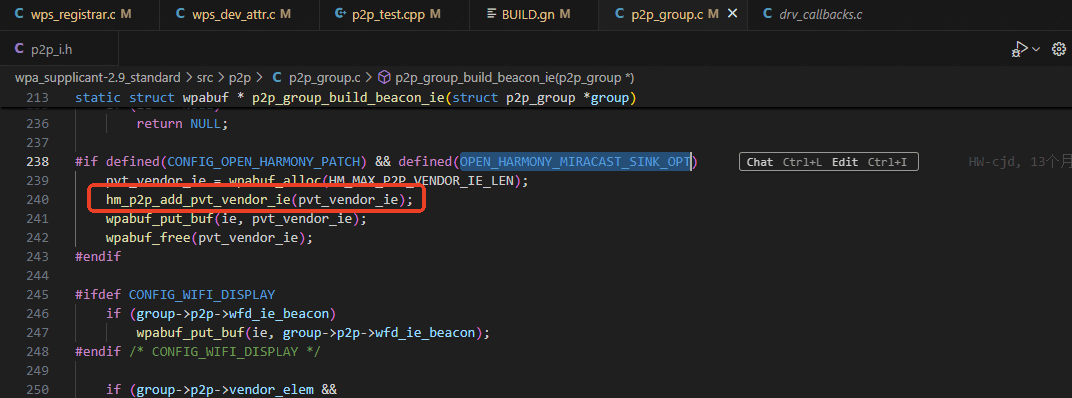The image size is (1072, 398).
Task: Click CONFIG_OPEN_HARMONY_PATCH macro text
Action: click(x=263, y=161)
